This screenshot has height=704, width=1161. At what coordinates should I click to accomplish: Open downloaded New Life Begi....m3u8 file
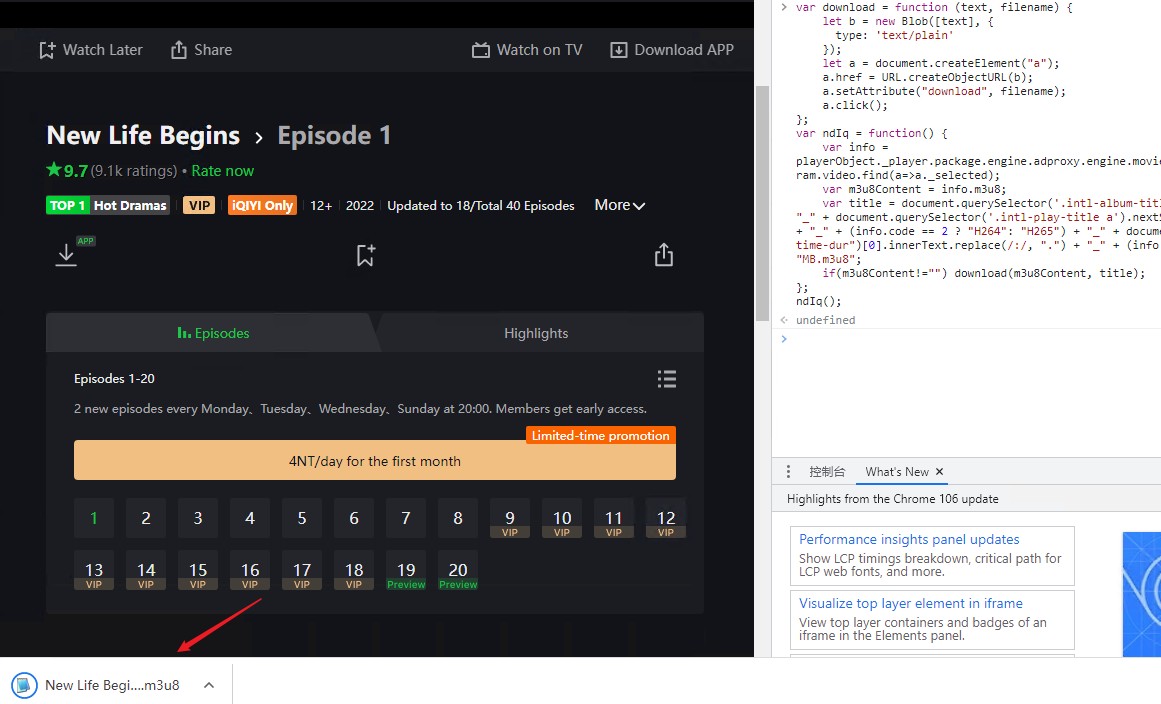coord(112,685)
